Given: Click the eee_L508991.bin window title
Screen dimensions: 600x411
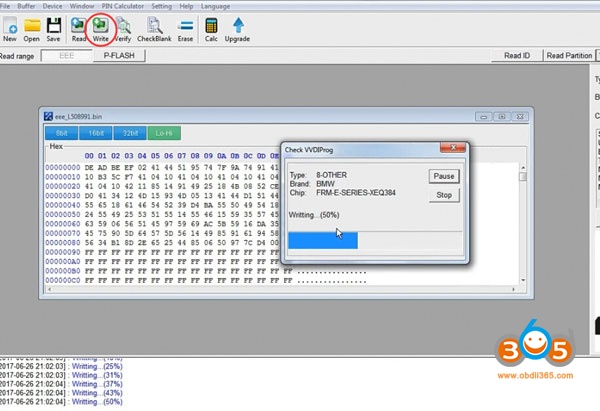Looking at the screenshot, I should (78, 117).
